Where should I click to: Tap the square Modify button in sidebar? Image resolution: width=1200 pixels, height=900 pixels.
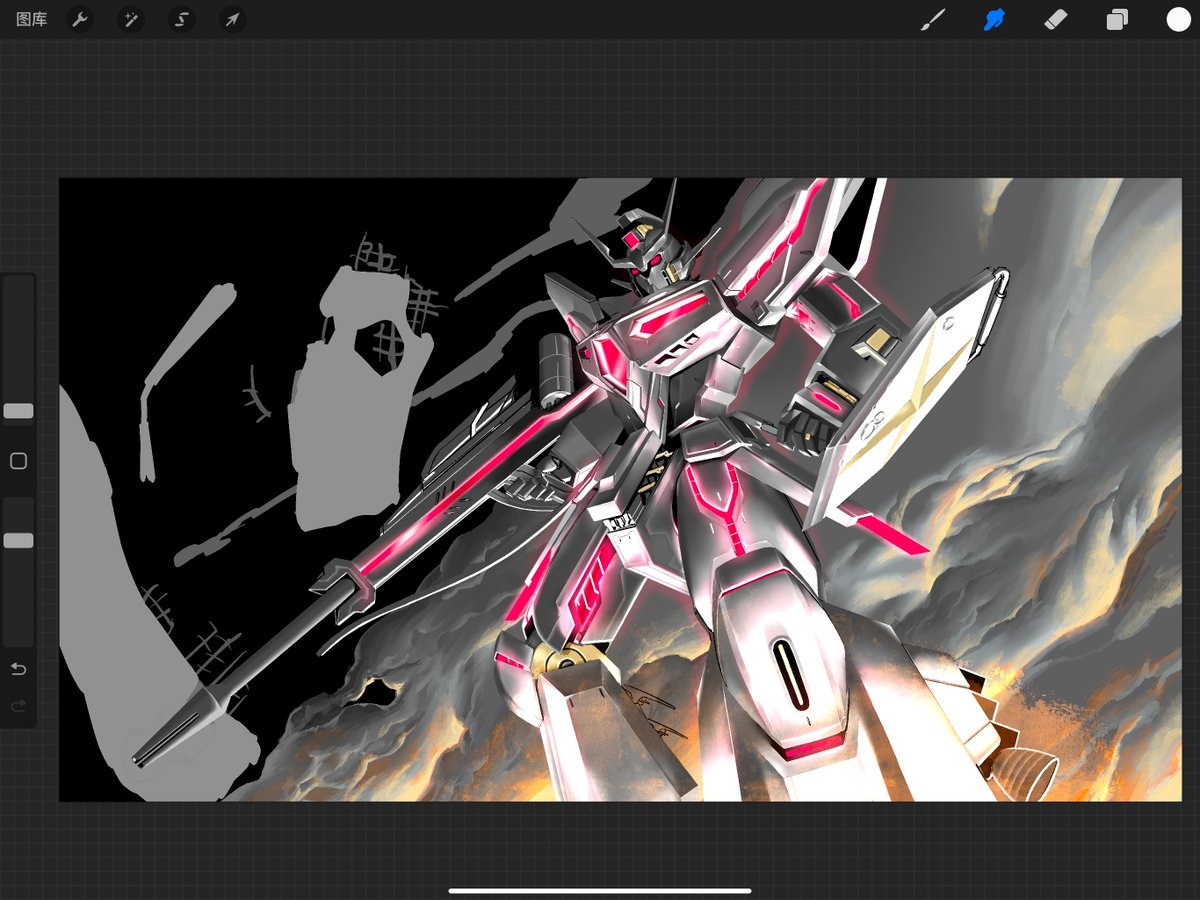point(18,461)
